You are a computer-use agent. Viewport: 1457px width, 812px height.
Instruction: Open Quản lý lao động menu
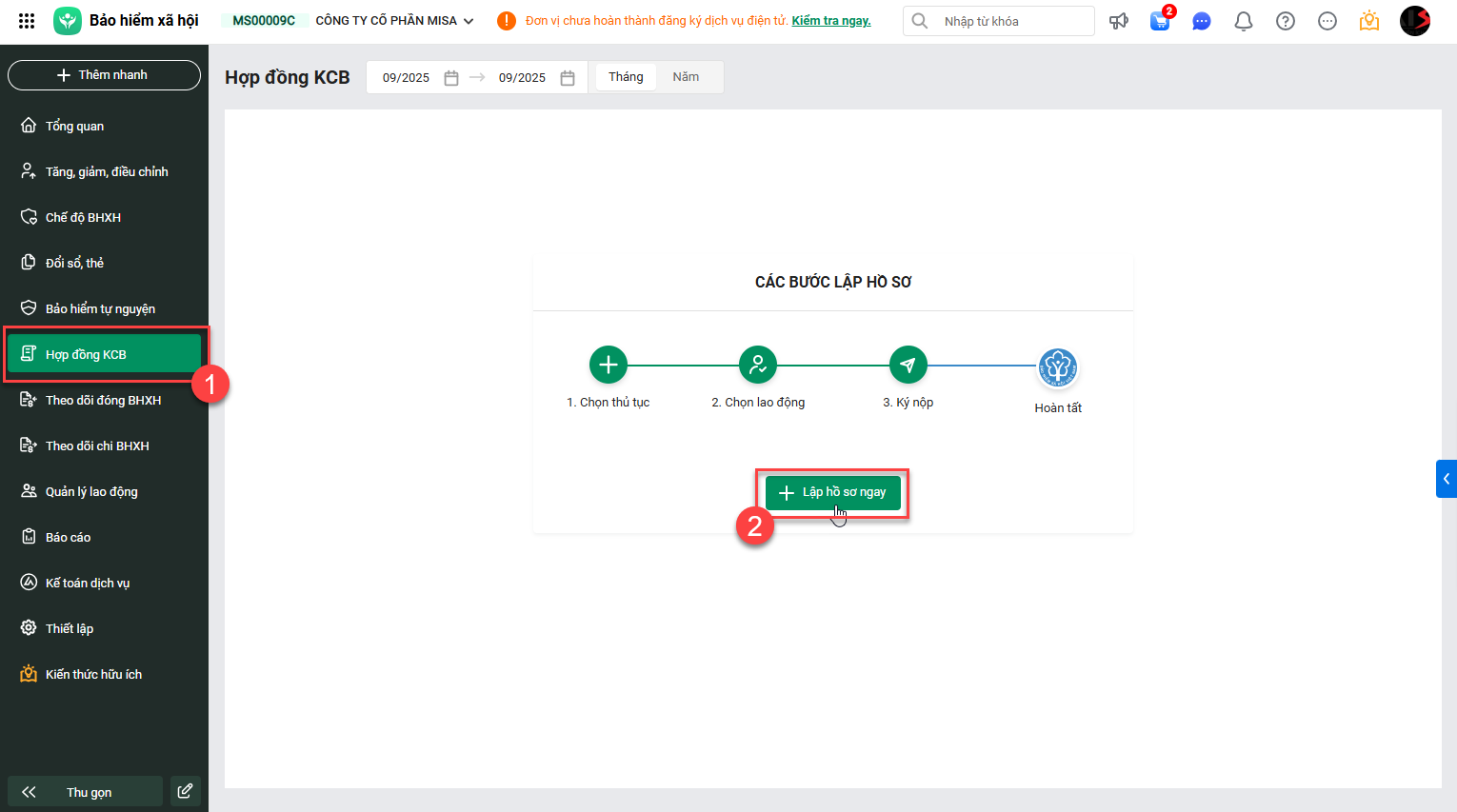(105, 491)
